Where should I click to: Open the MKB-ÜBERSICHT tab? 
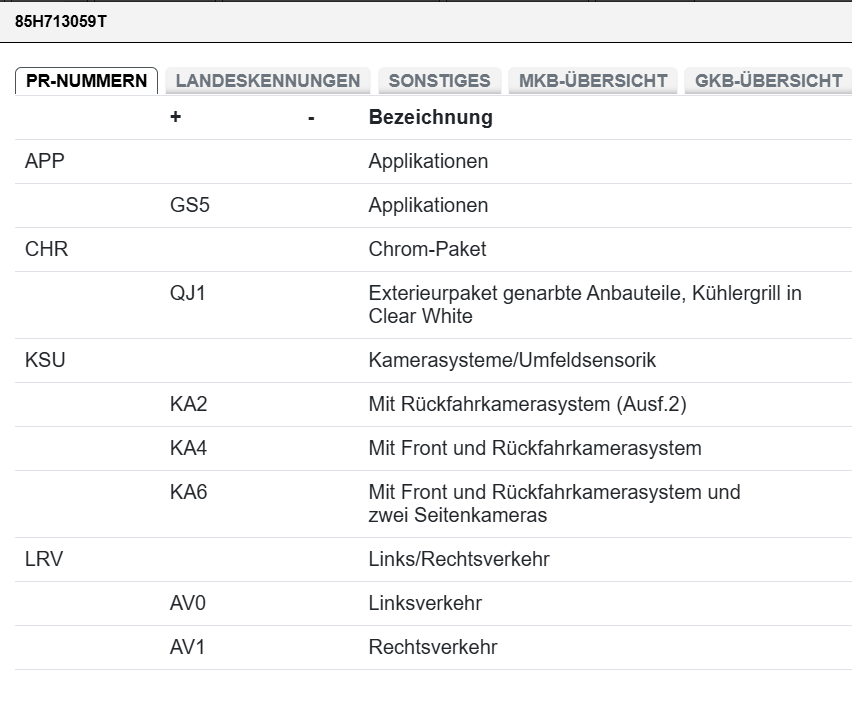[593, 81]
